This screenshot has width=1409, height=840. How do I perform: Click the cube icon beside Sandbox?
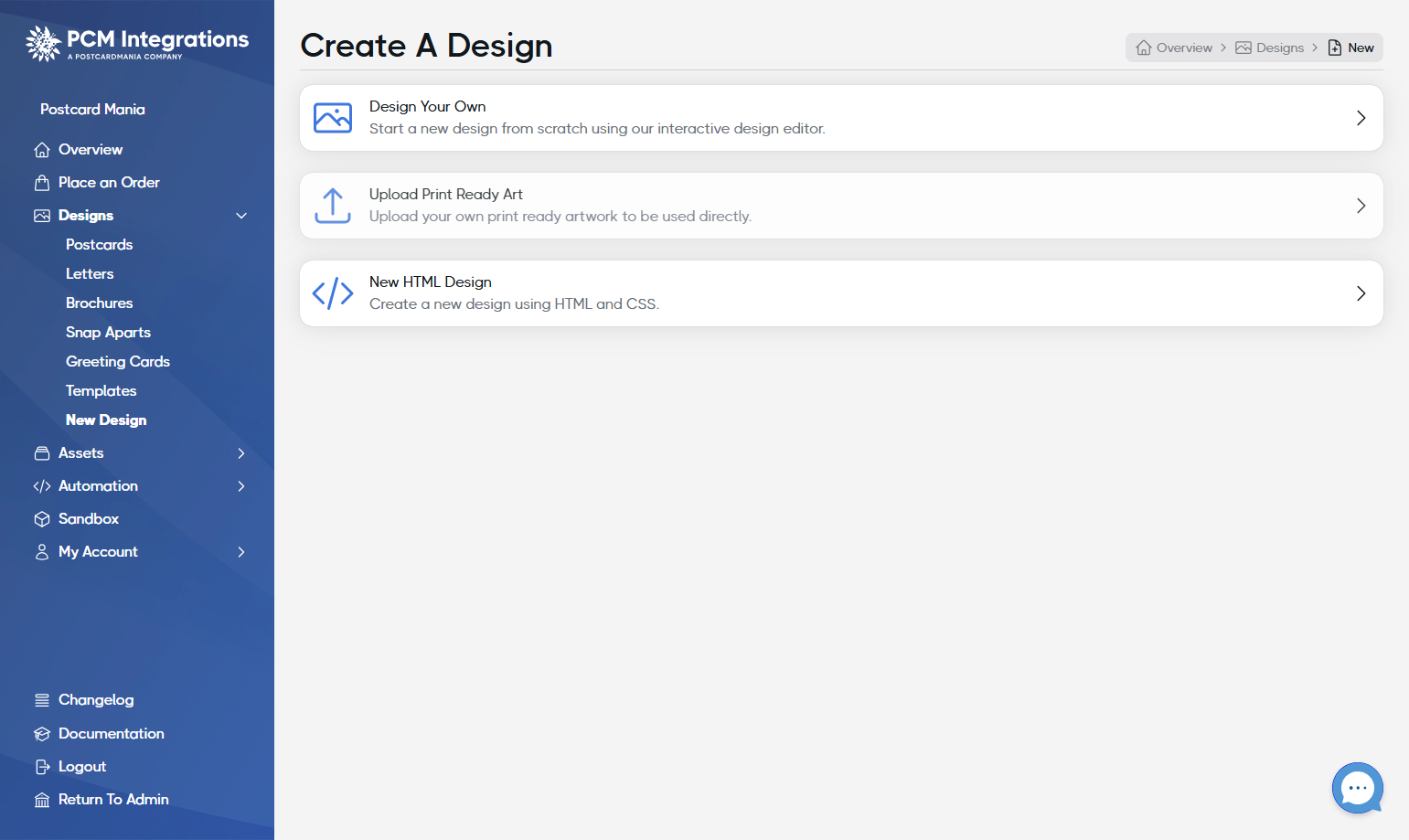point(42,519)
